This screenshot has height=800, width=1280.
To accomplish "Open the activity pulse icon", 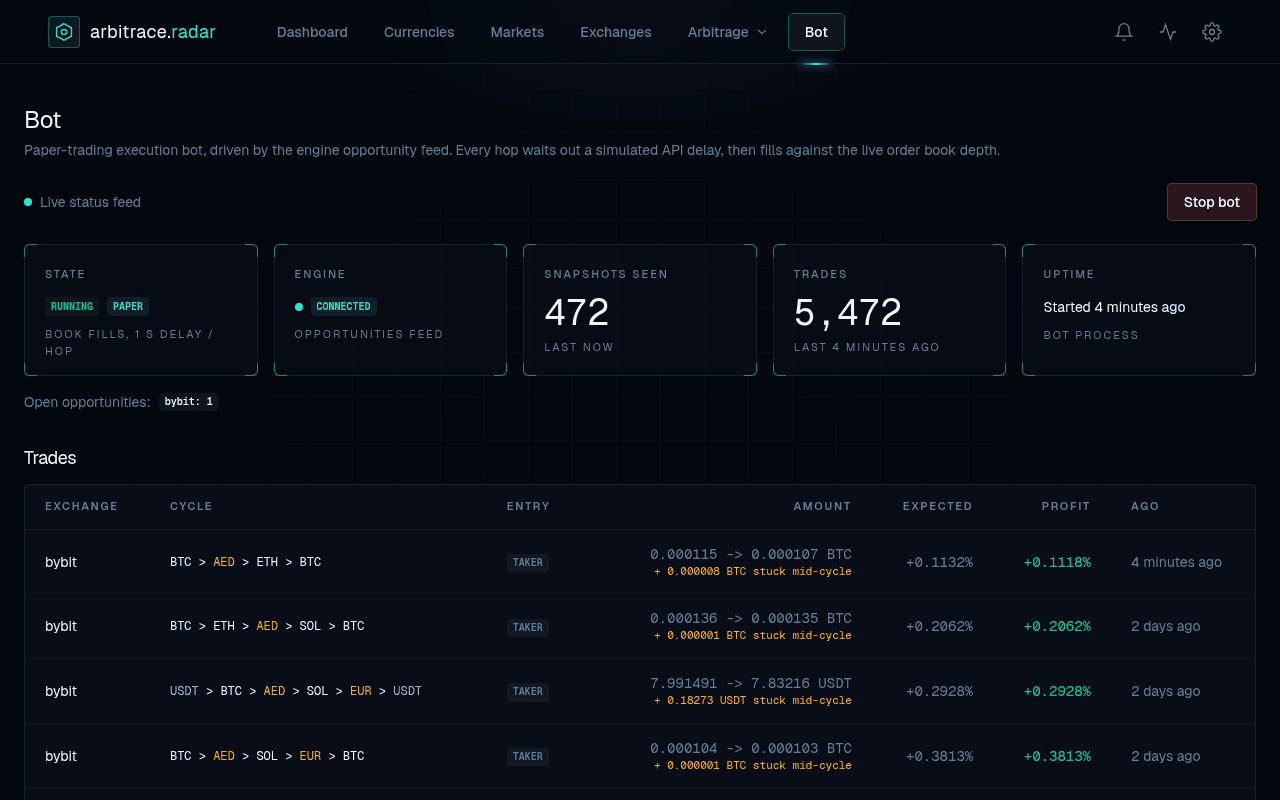I will click(x=1168, y=32).
